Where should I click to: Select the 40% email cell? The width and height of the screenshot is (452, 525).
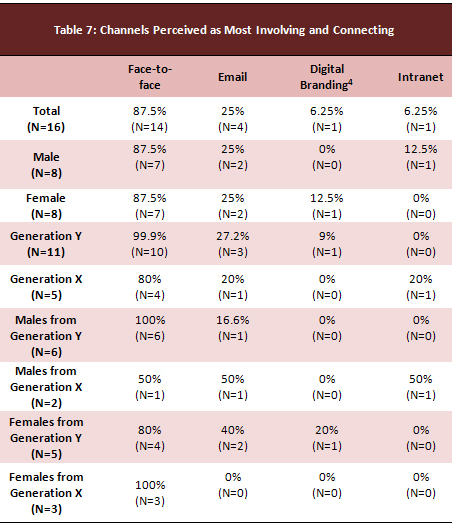pos(232,438)
